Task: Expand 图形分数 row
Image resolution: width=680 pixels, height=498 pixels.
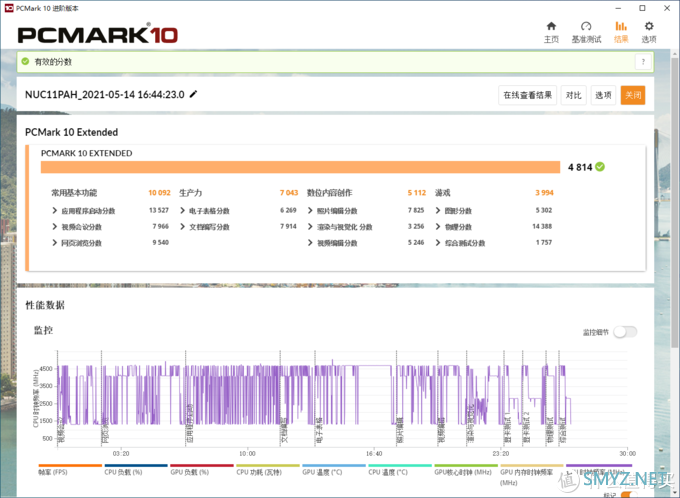Action: 438,210
